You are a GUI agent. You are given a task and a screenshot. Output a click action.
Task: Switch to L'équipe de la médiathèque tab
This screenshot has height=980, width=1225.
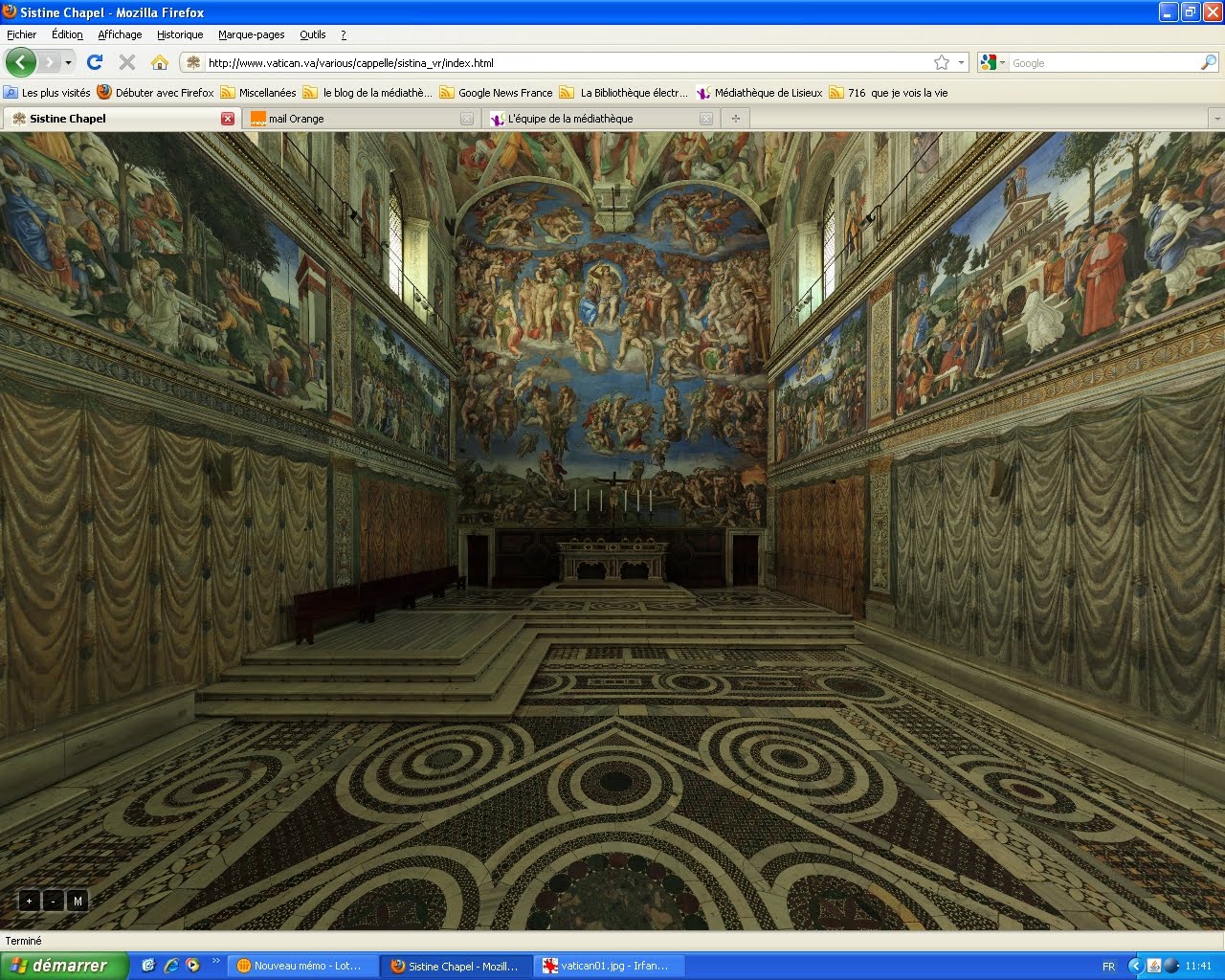click(593, 119)
